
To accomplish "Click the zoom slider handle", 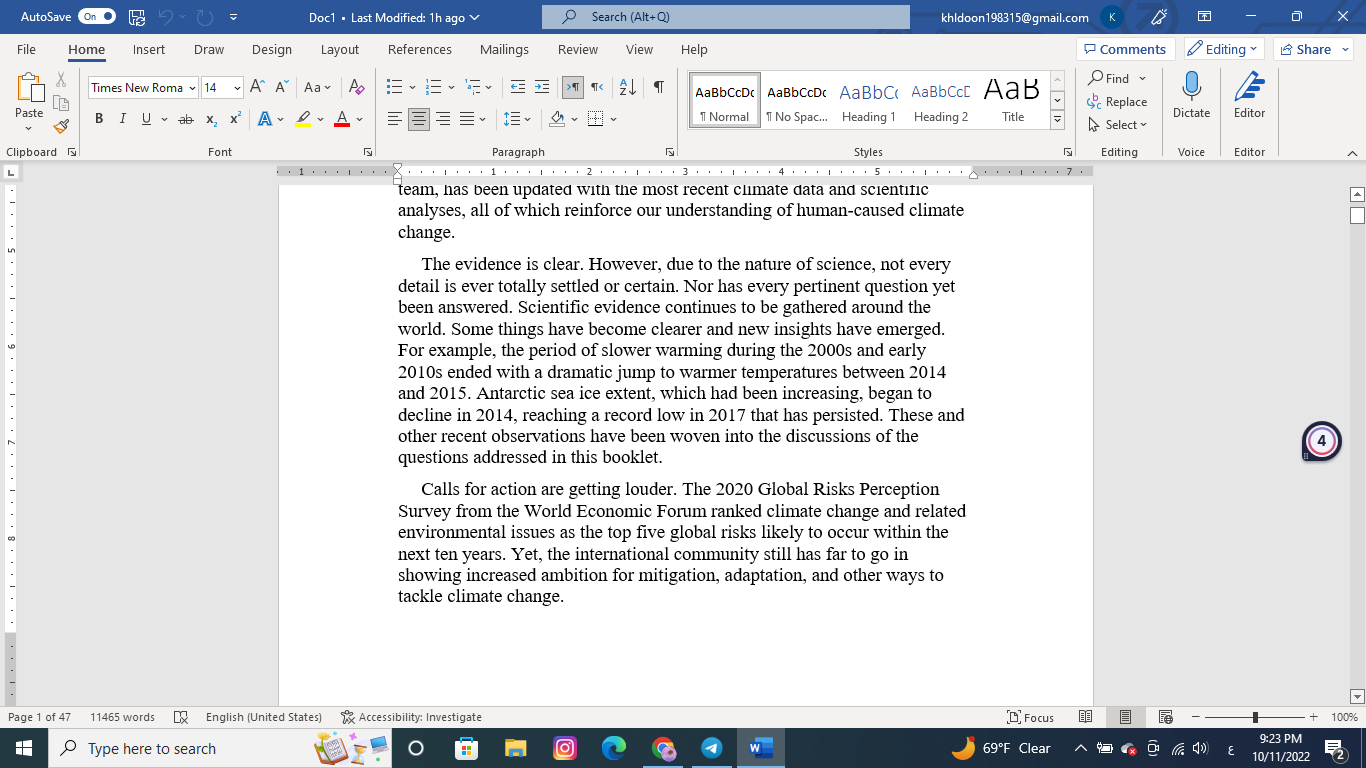I will [1255, 717].
